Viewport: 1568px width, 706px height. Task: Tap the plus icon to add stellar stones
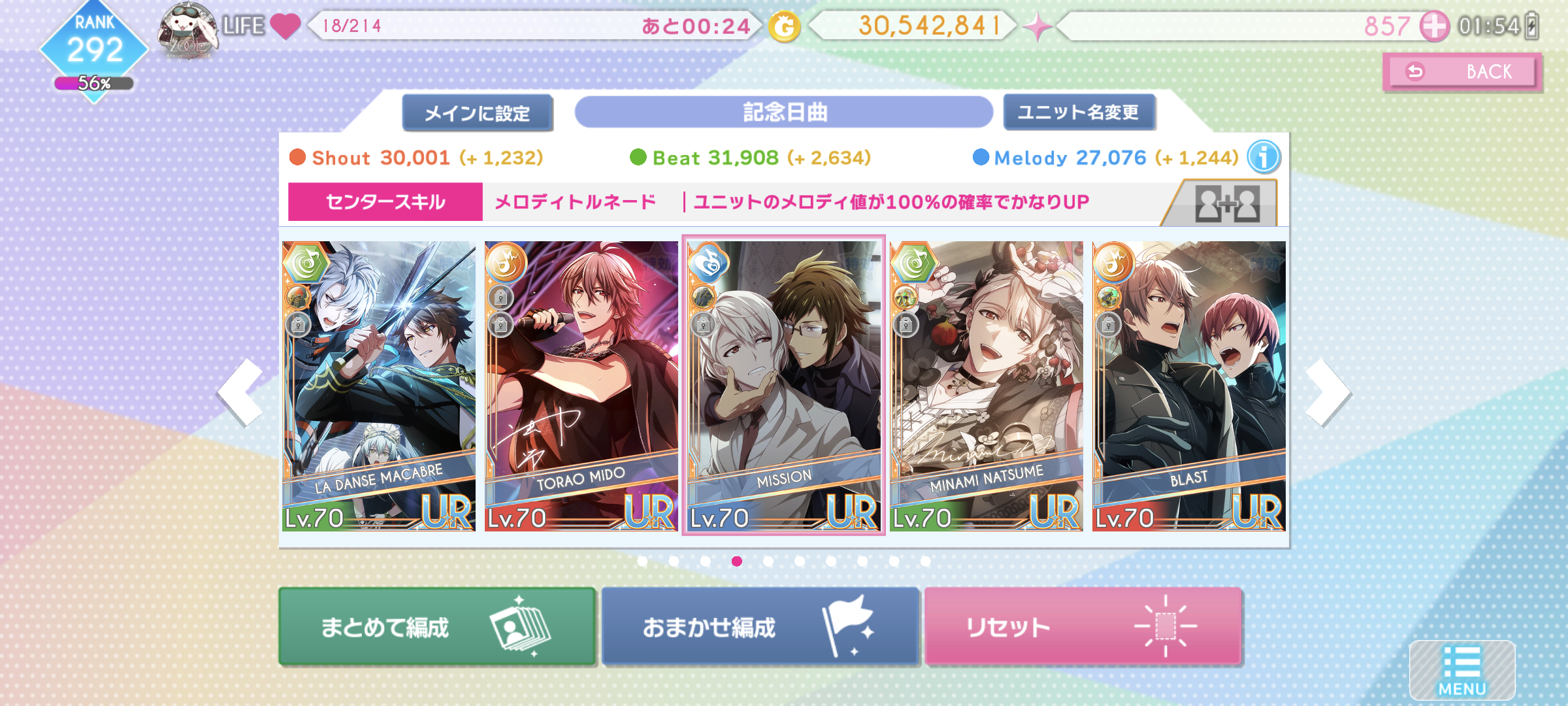[x=1435, y=27]
